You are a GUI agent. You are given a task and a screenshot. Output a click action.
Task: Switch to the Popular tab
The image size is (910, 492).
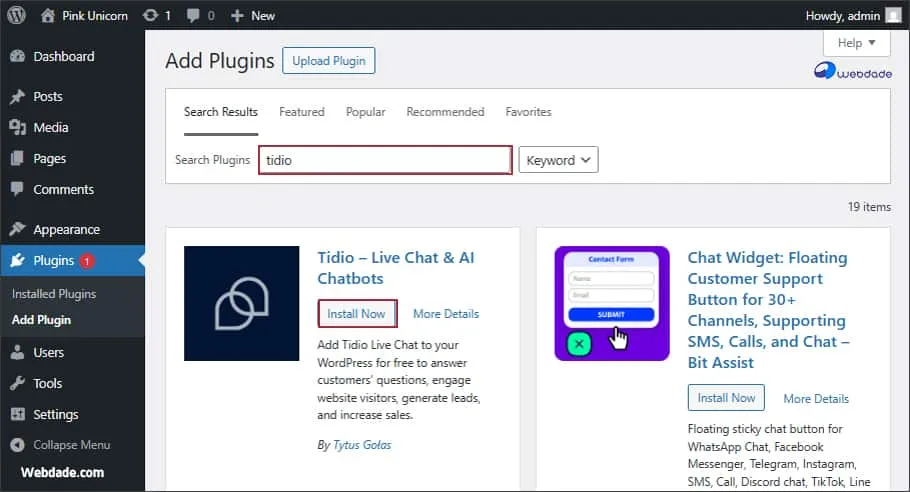365,112
